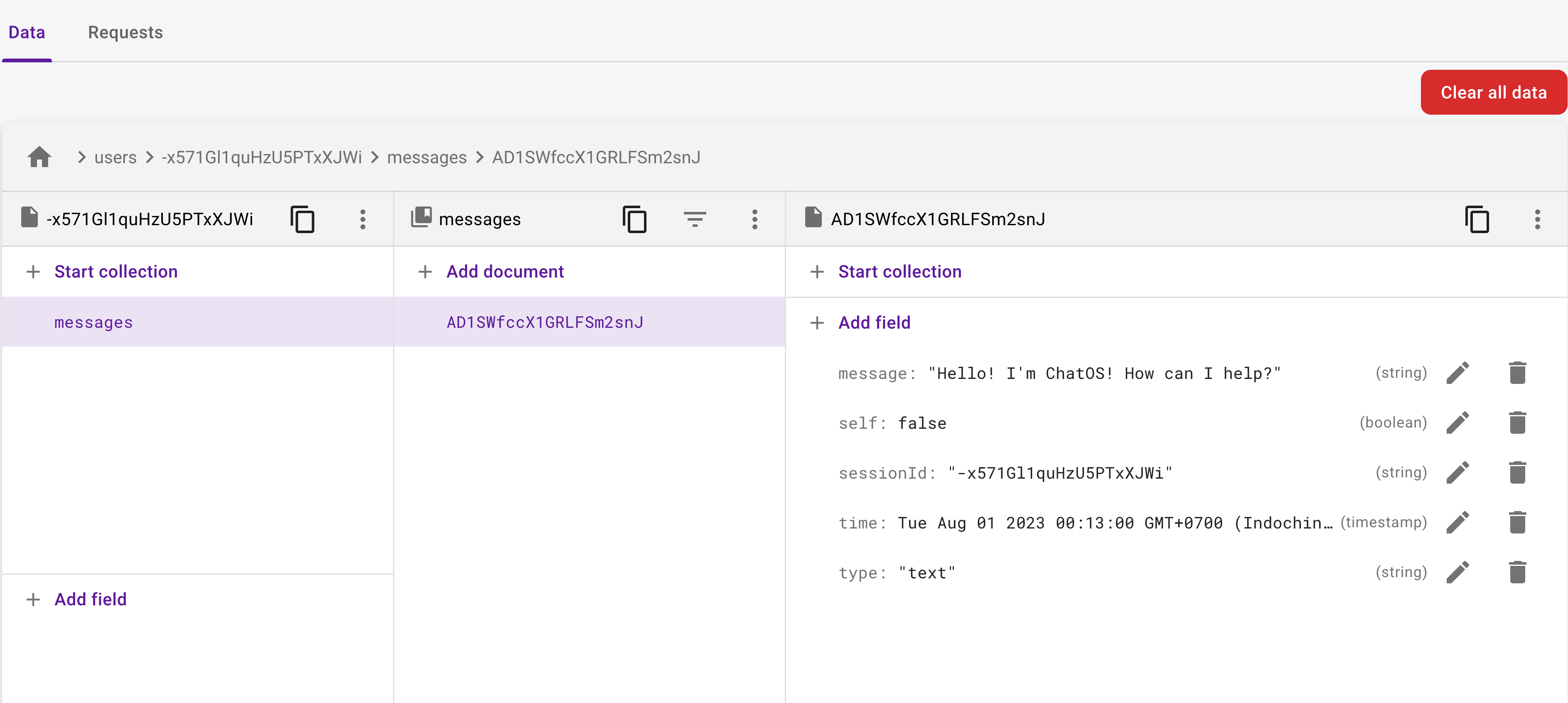The height and width of the screenshot is (703, 1568).
Task: Add field to AD1SWfccX1GRLFSm2snJ document
Action: [x=874, y=322]
